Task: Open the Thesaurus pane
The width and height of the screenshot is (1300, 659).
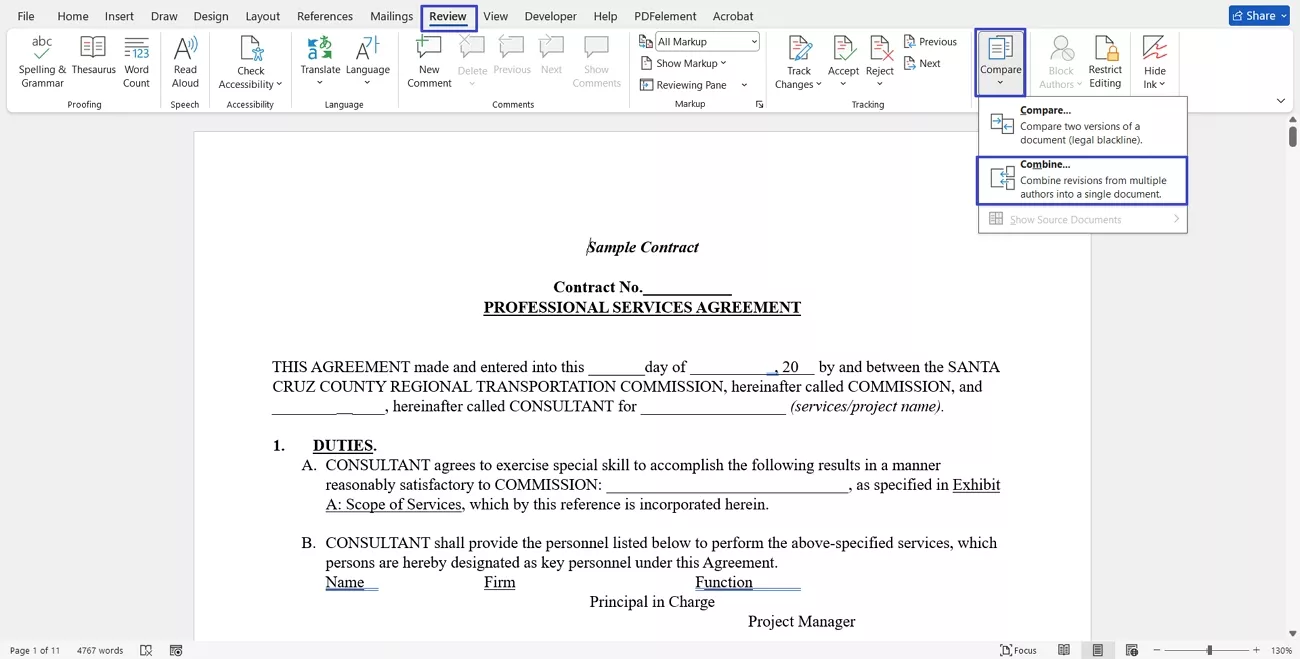Action: tap(93, 60)
